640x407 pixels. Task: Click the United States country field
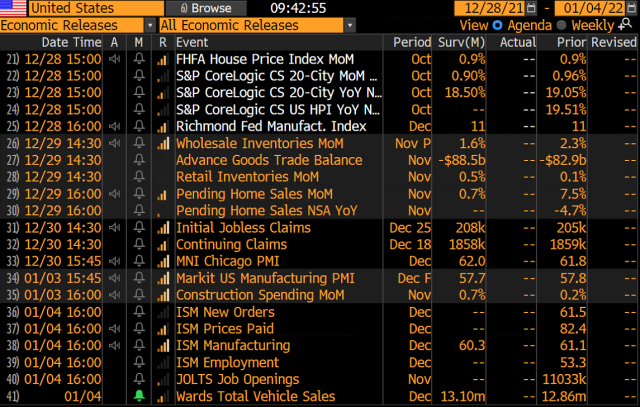click(x=96, y=8)
